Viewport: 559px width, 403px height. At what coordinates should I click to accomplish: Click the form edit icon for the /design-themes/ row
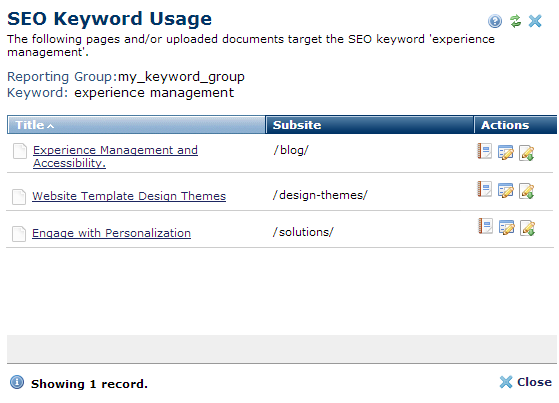pos(506,190)
